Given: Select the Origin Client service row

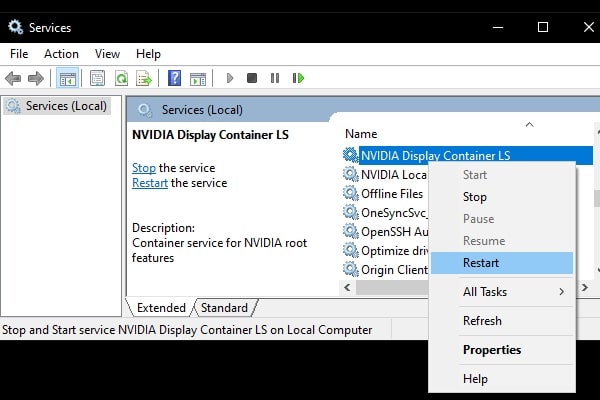Looking at the screenshot, I should [x=385, y=270].
